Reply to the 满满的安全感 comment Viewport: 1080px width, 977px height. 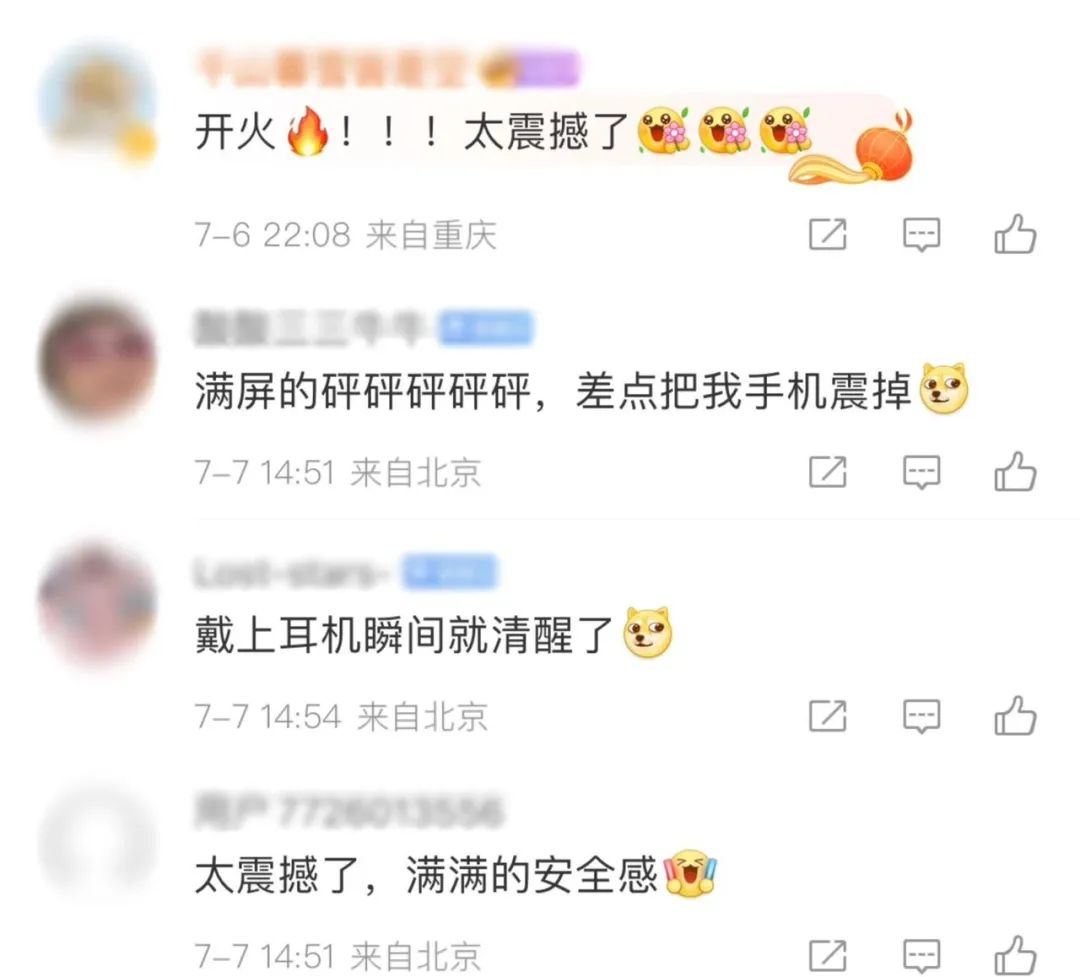coord(921,956)
